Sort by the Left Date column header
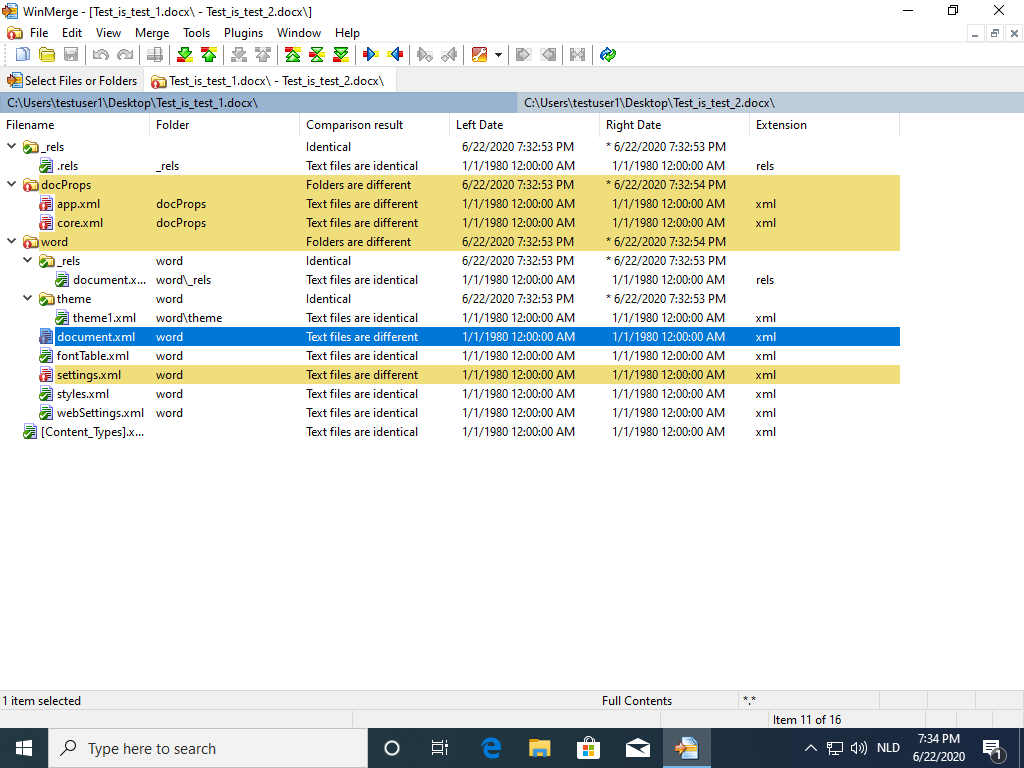The height and width of the screenshot is (768, 1024). [x=524, y=125]
